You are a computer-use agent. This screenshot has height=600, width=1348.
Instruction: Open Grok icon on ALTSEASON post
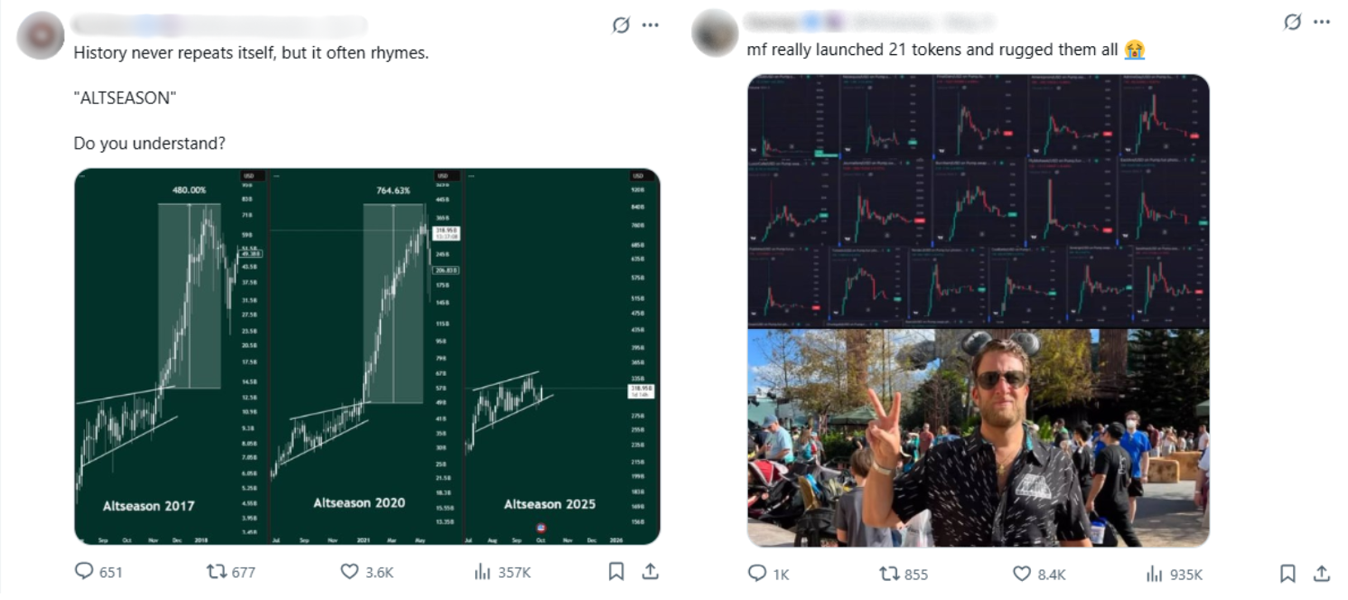pyautogui.click(x=621, y=25)
